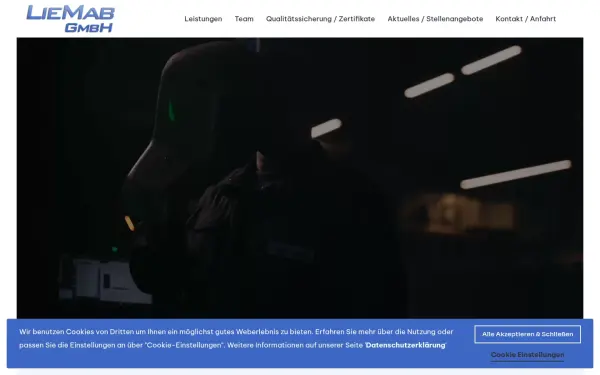Click the LieMab GmbH logo
The width and height of the screenshot is (600, 375).
(x=70, y=18)
